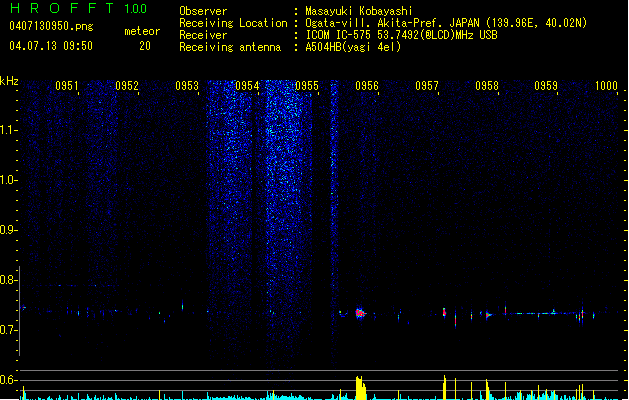Viewport: 629px width, 400px height.
Task: Click the 1000 time marker
Action: 606,86
